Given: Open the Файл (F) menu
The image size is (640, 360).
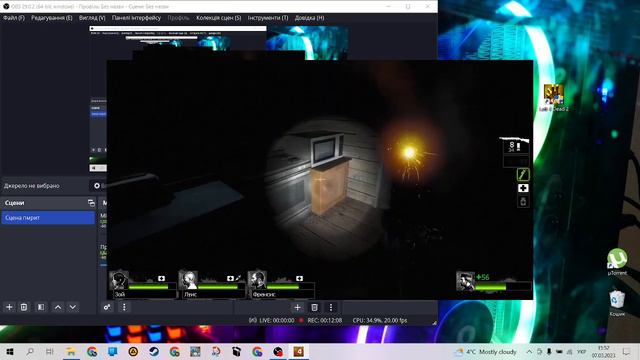Looking at the screenshot, I should click(14, 18).
